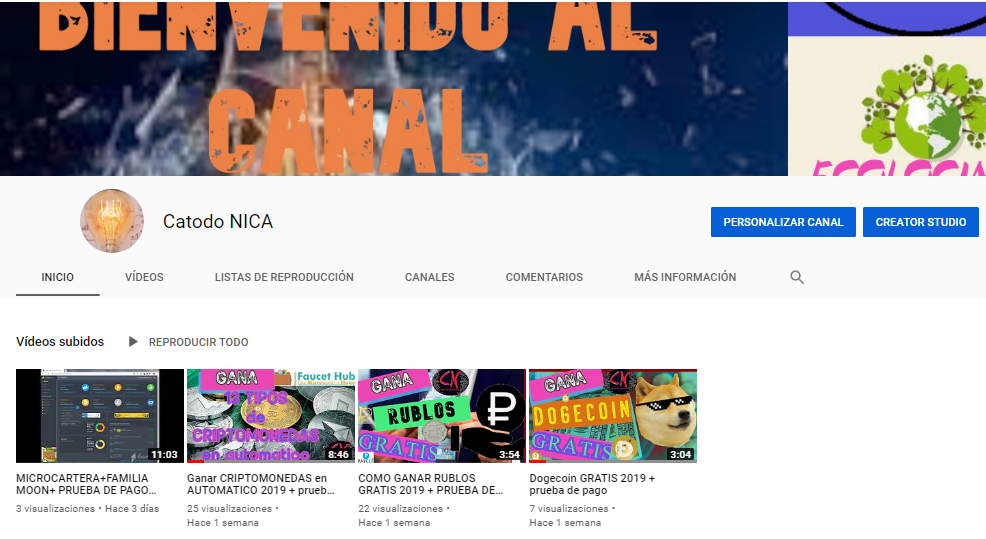Open the Gana Dogecoin Gratis thumbnail
The image size is (986, 539).
point(613,416)
